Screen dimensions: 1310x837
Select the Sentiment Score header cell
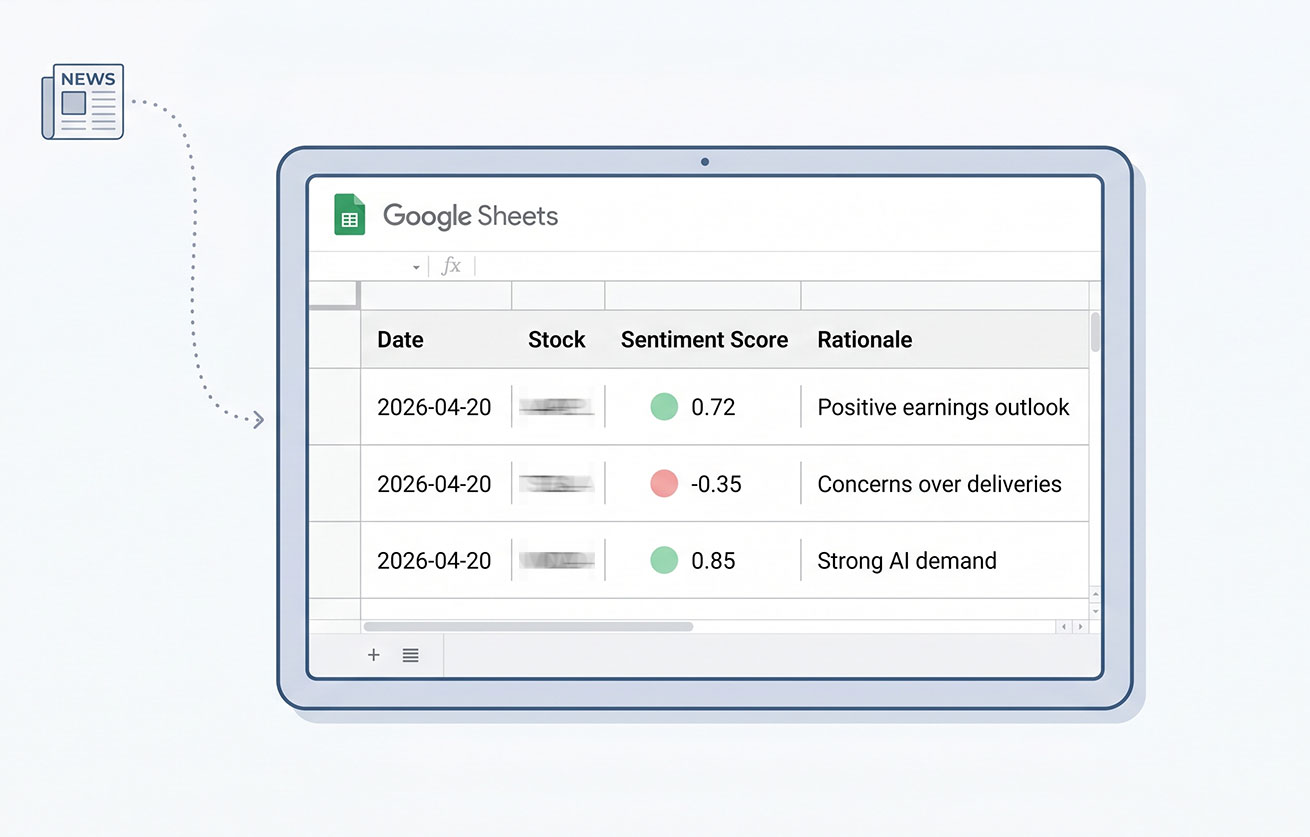coord(704,340)
